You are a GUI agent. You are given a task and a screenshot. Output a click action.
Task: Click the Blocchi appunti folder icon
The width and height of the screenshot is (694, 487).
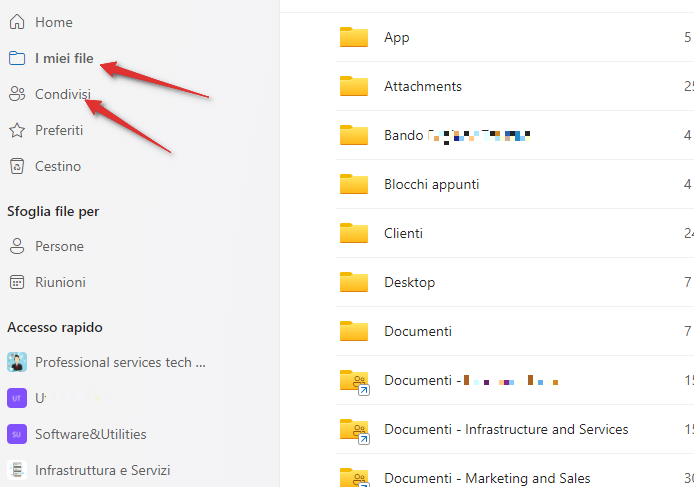[x=354, y=184]
